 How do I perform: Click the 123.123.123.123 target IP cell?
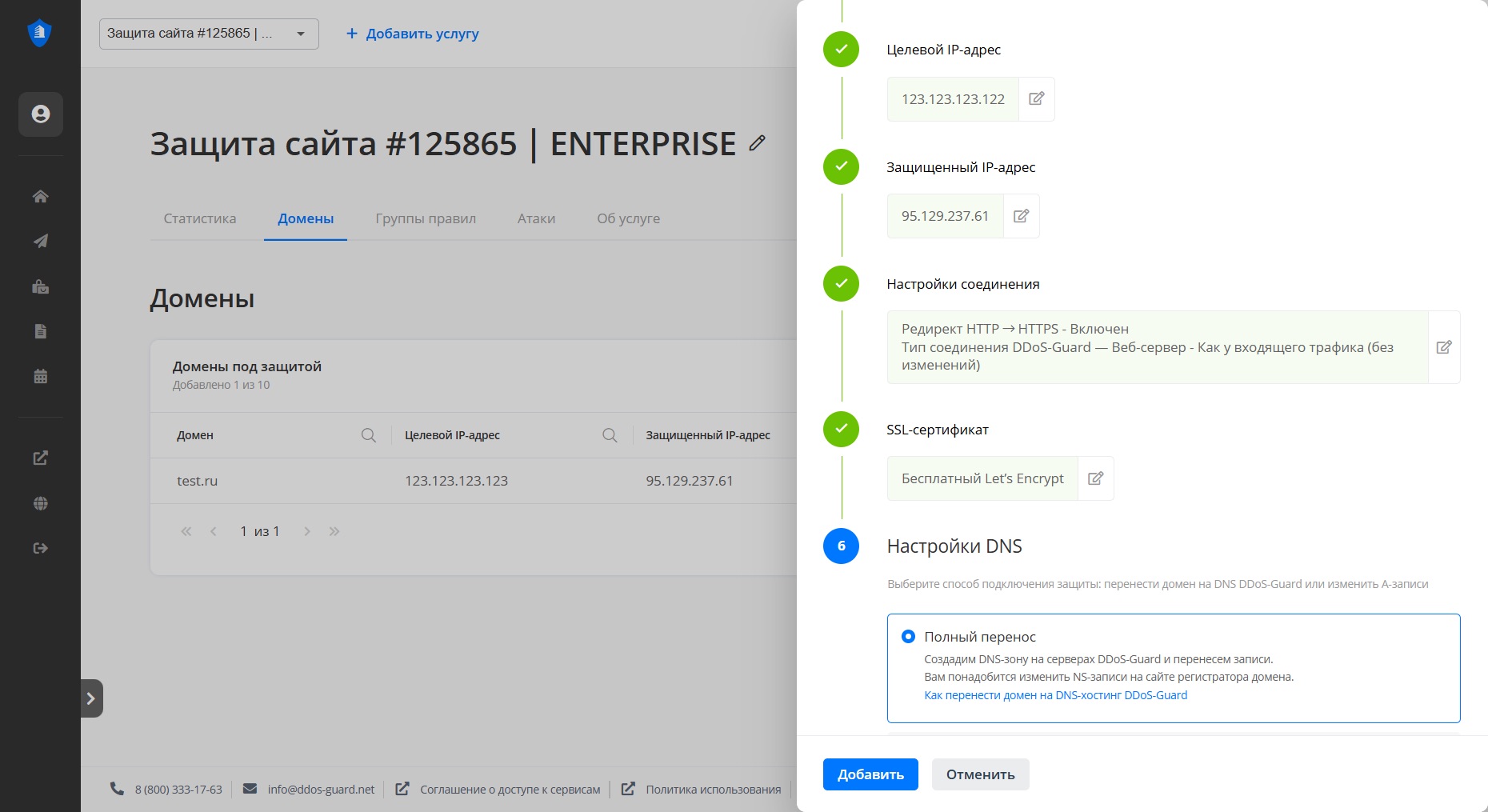tap(456, 481)
